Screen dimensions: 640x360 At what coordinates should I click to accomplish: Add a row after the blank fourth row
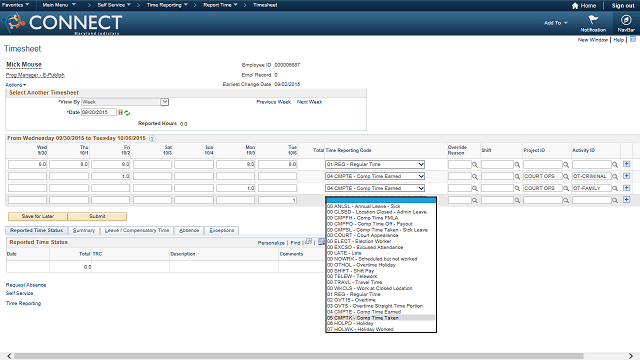(x=627, y=200)
